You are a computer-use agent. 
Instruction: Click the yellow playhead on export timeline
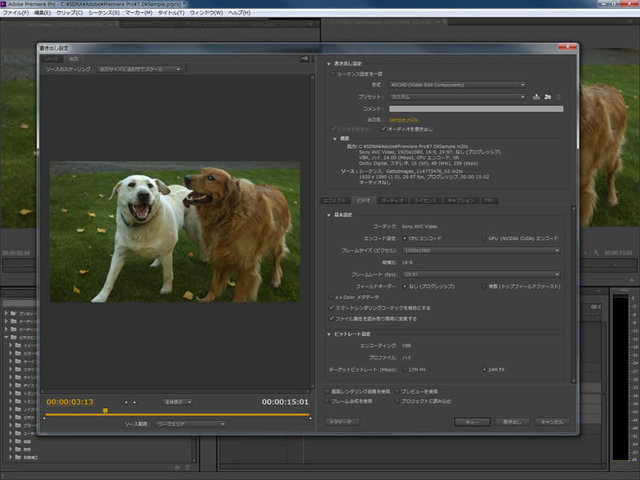[x=105, y=410]
